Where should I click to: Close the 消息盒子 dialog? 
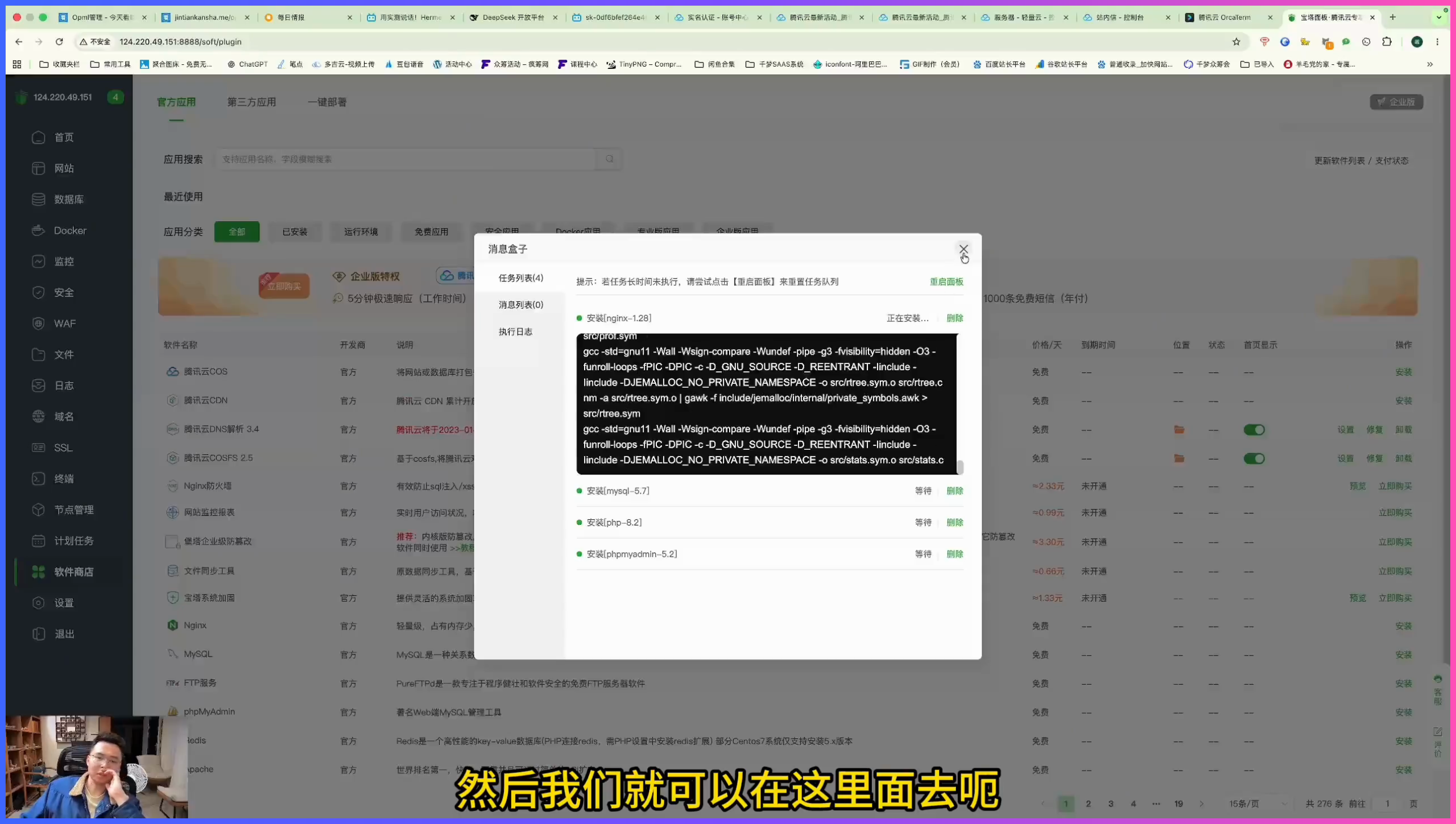tap(963, 249)
